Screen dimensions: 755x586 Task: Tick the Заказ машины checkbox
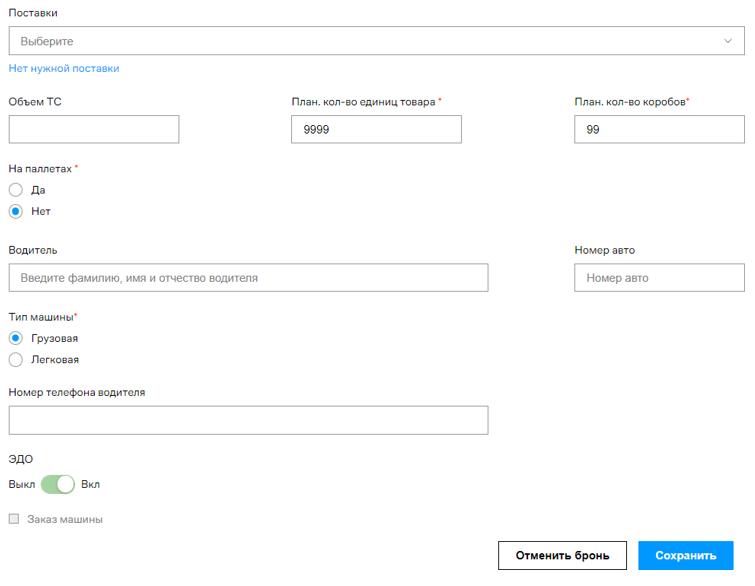[14, 520]
